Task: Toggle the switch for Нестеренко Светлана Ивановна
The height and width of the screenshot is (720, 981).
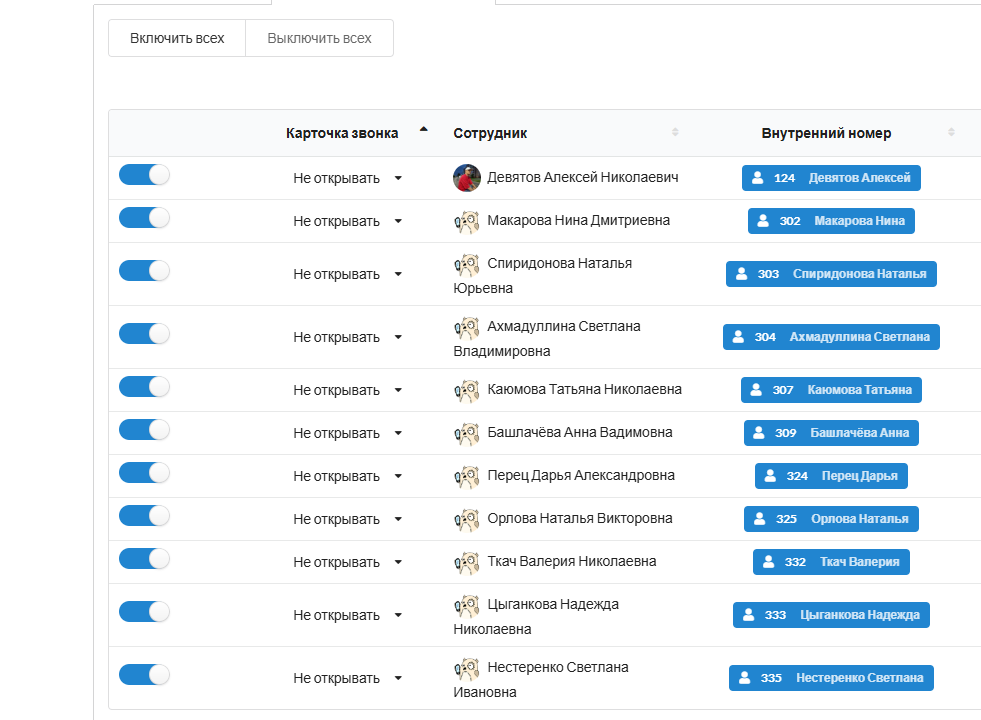Action: pyautogui.click(x=144, y=675)
